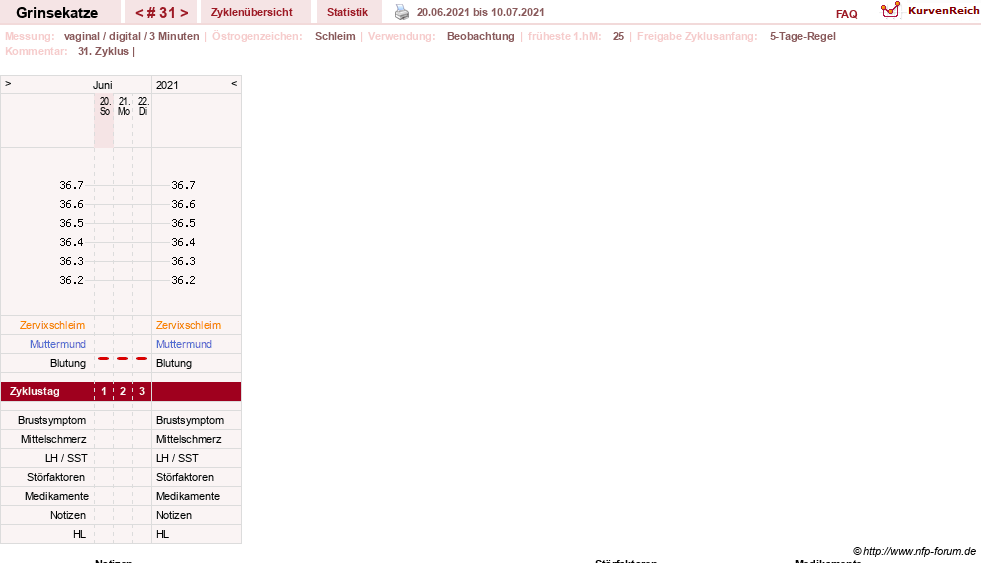Click the right 36.2 temperature label
Screen dimensions: 981x563
pos(183,280)
